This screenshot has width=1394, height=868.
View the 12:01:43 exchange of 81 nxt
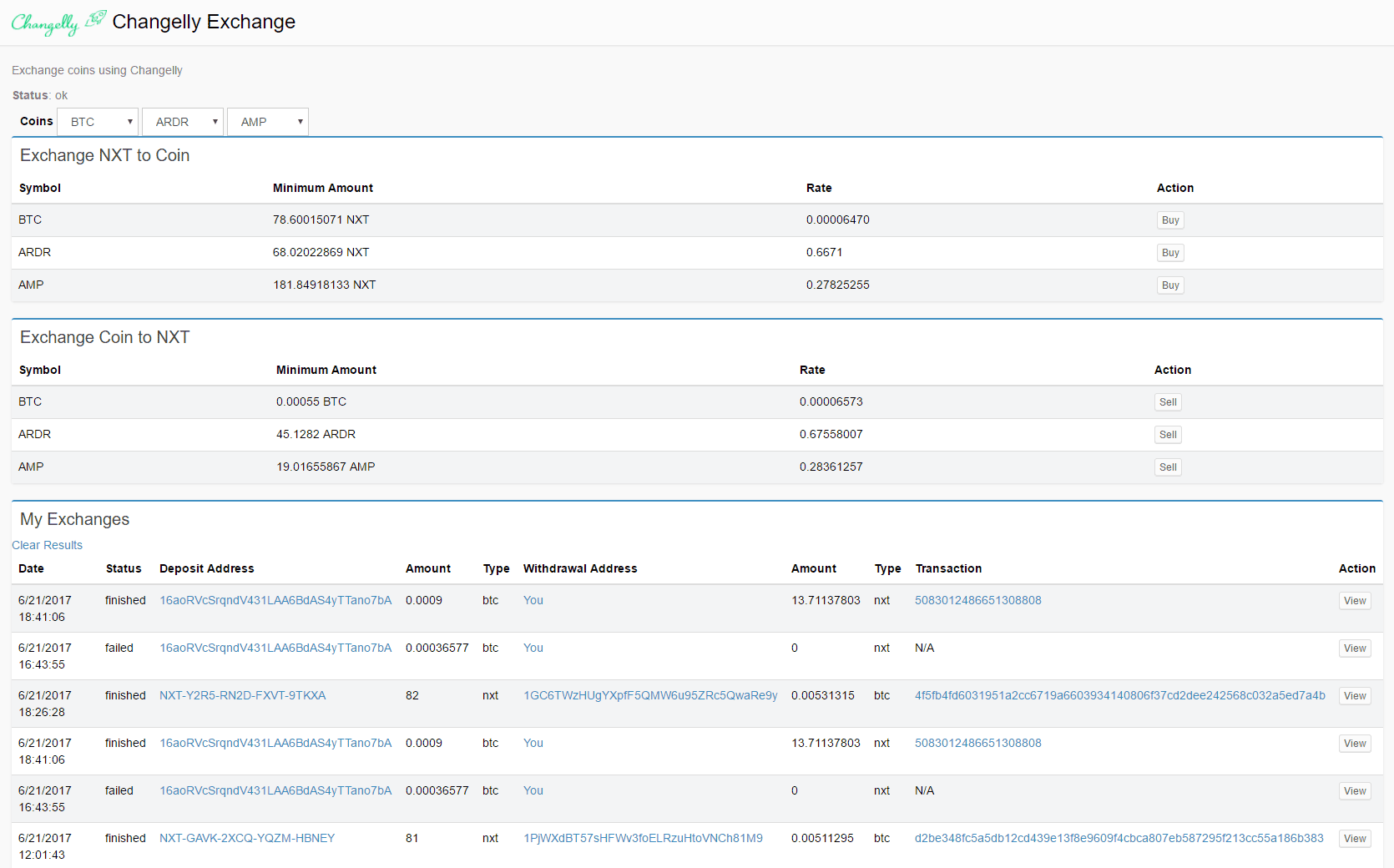tap(1355, 839)
